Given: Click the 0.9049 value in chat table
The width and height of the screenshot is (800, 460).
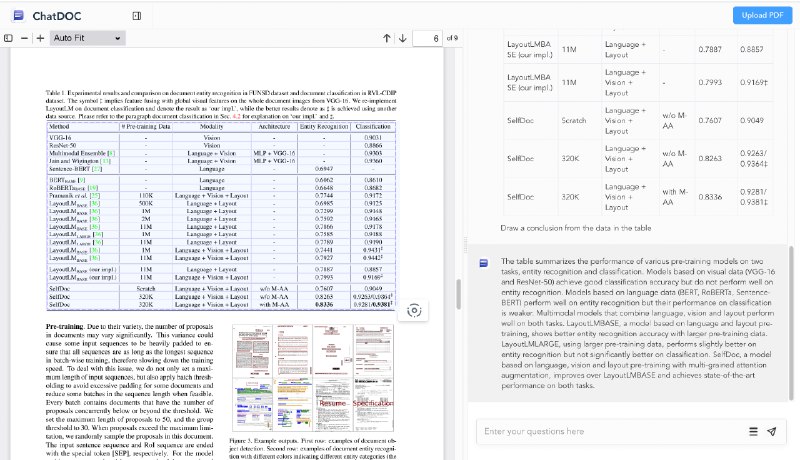Looking at the screenshot, I should click(752, 120).
